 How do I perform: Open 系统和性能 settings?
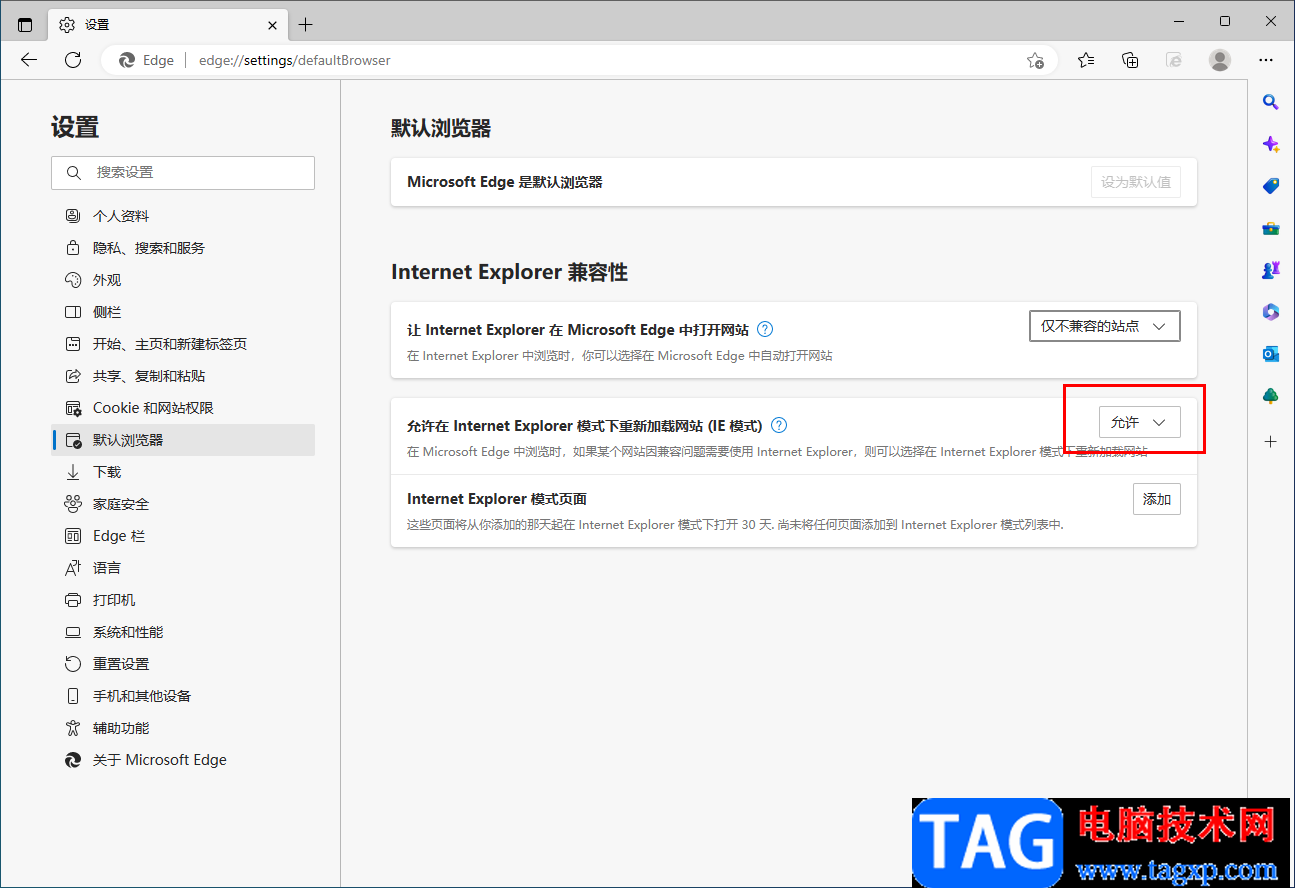tap(183, 632)
